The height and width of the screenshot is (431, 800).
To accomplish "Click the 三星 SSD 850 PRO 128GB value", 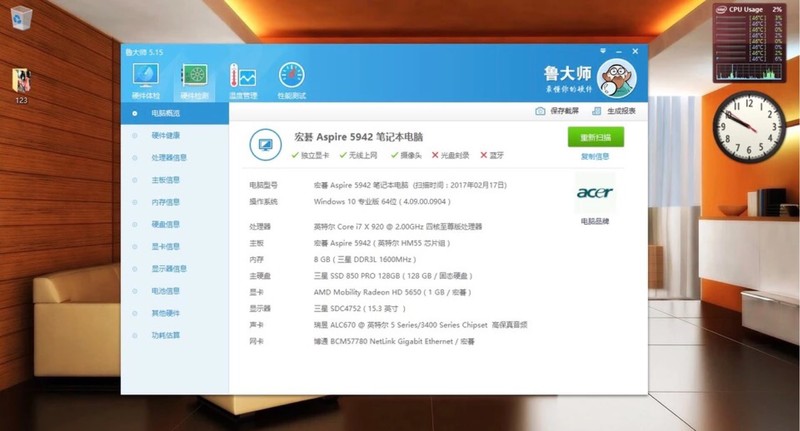I will click(393, 276).
